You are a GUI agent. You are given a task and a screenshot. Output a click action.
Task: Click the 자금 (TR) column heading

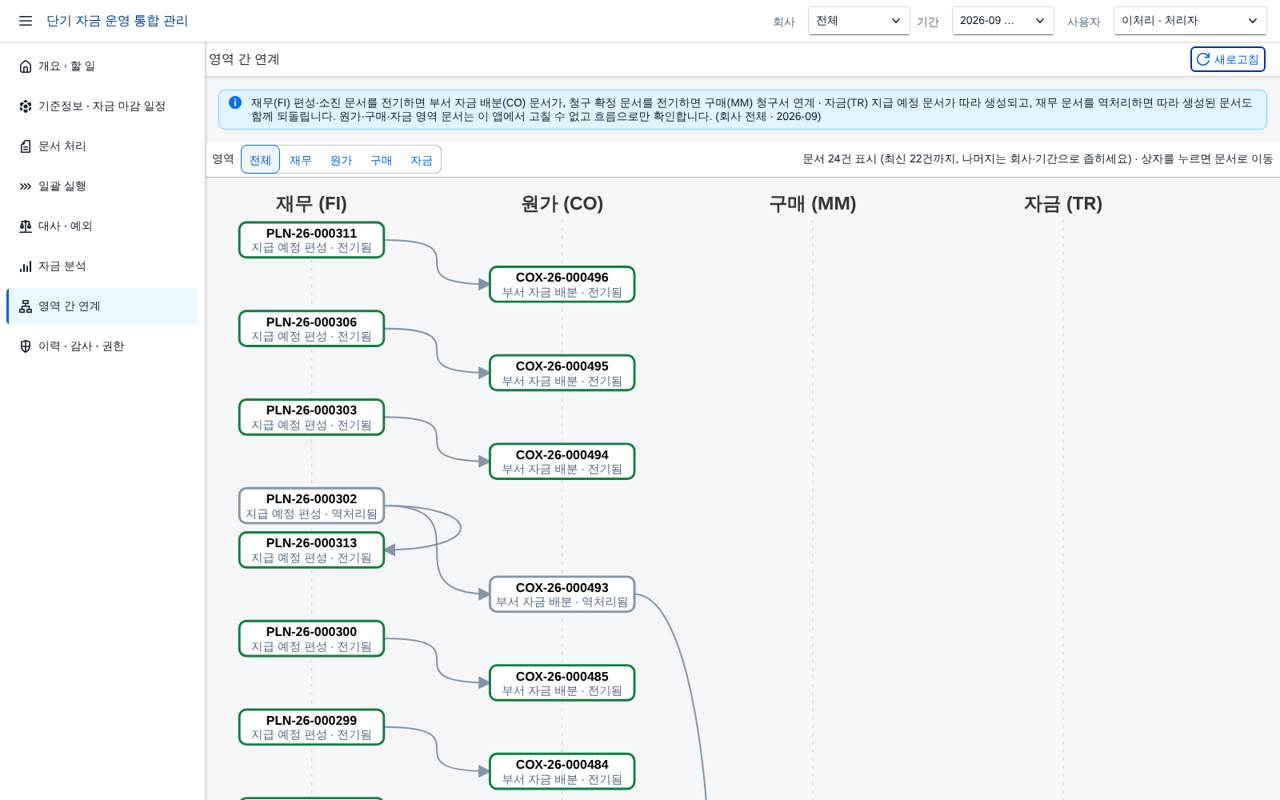(1063, 204)
